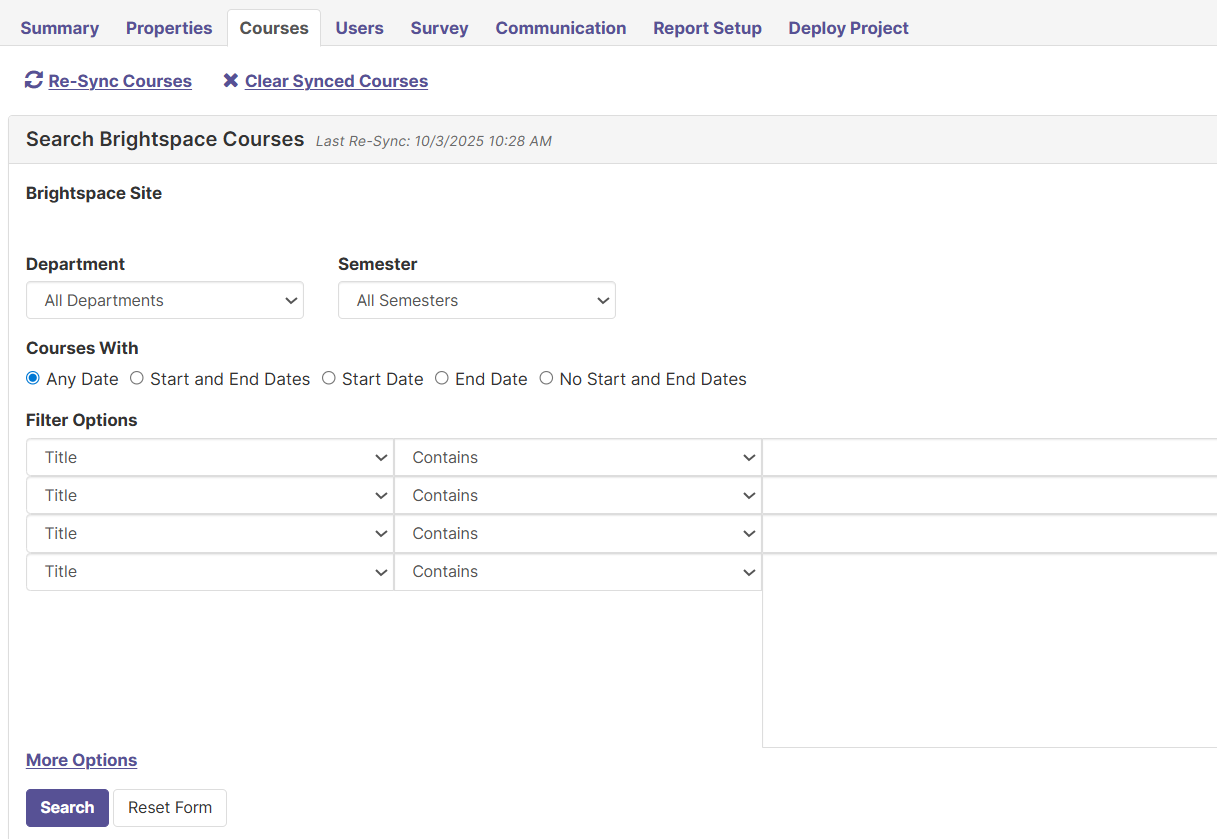Open the Users tab
The width and height of the screenshot is (1217, 839).
(x=359, y=28)
